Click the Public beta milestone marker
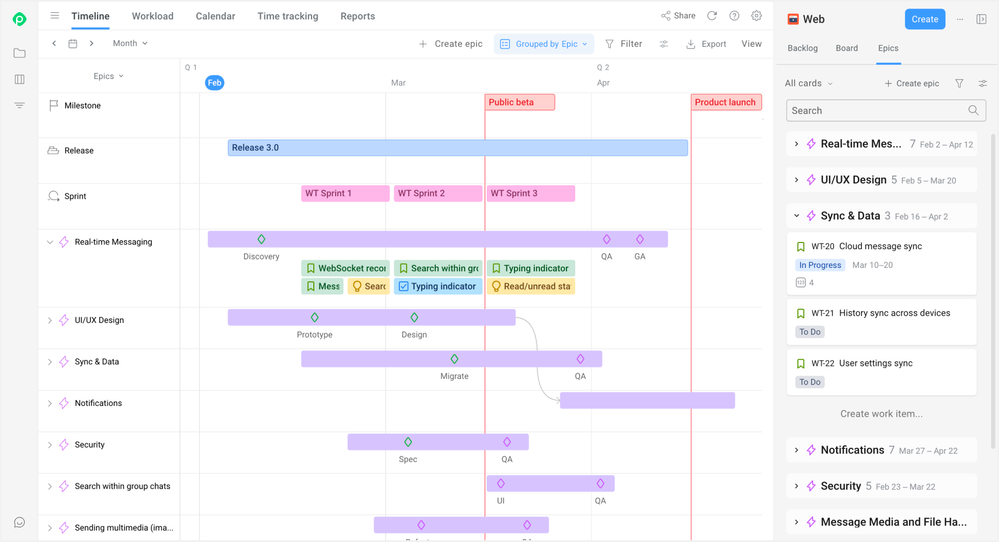The width and height of the screenshot is (999, 542). tap(520, 102)
